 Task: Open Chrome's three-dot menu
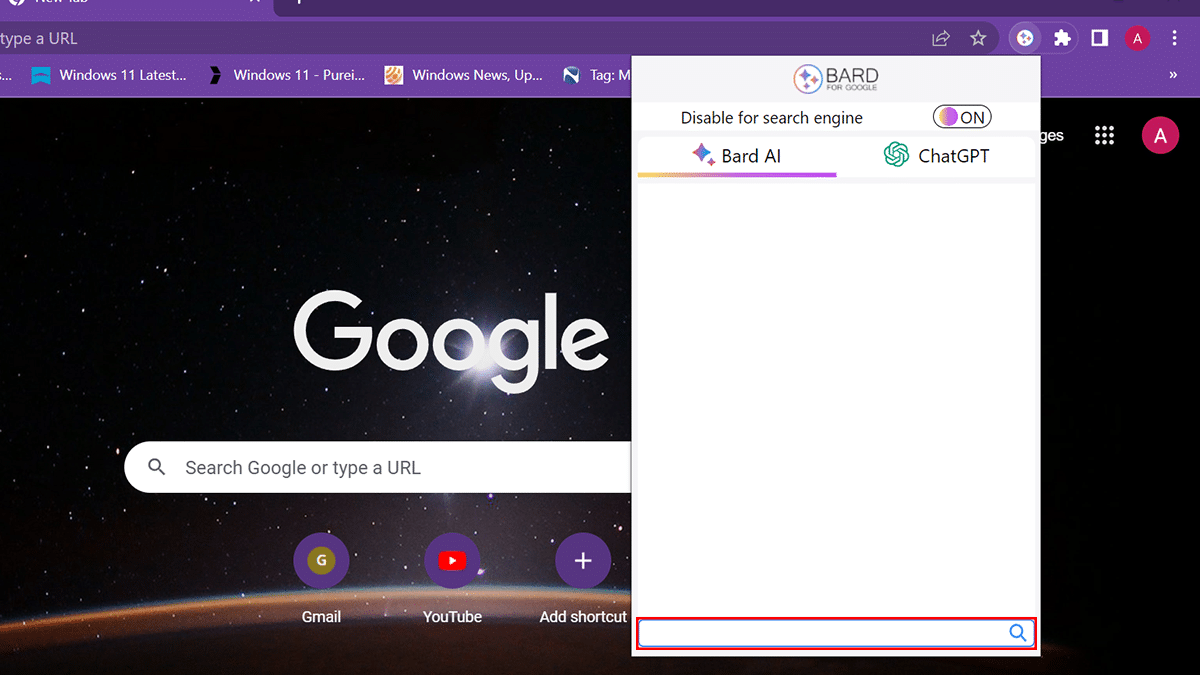(x=1174, y=38)
